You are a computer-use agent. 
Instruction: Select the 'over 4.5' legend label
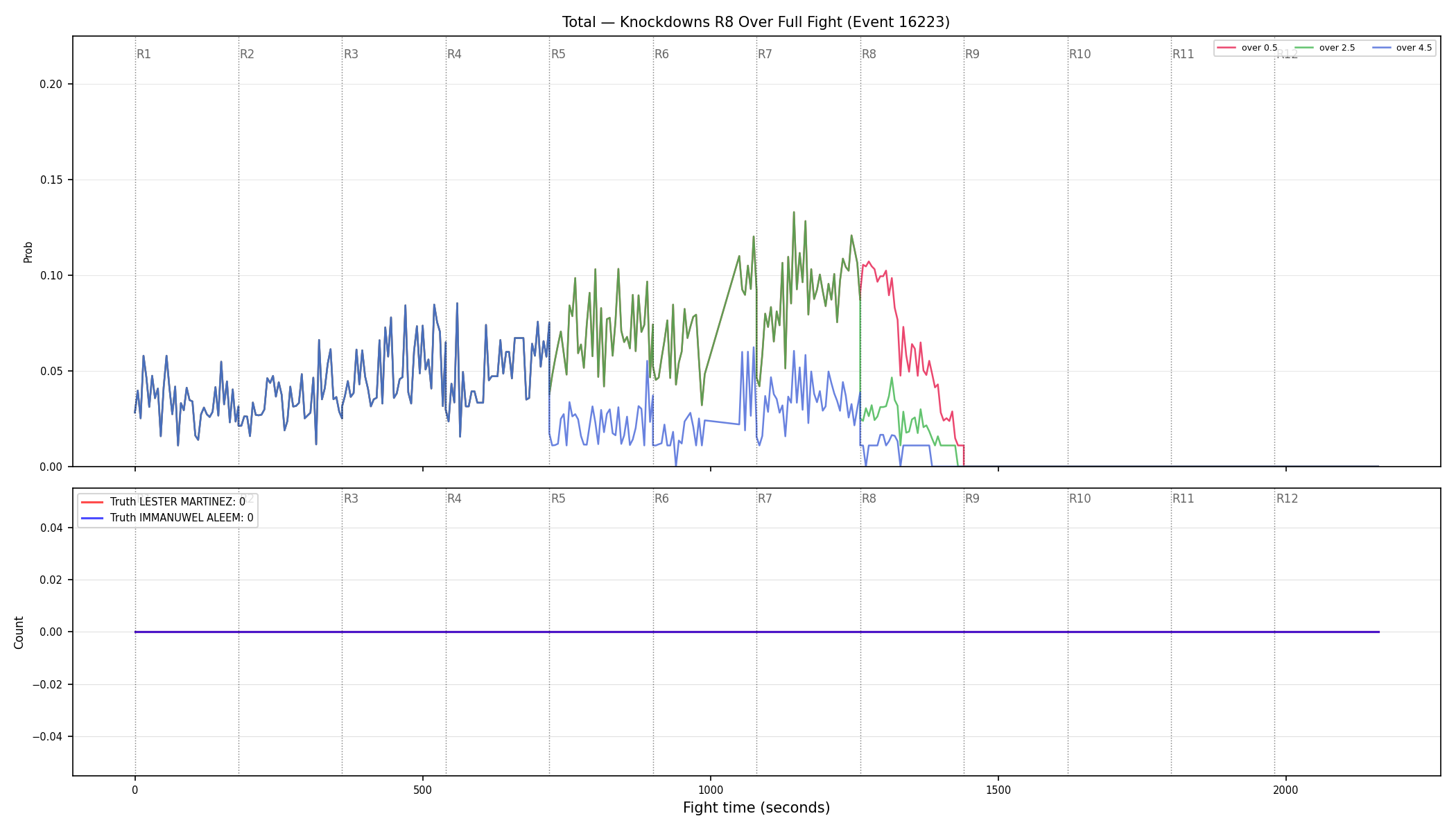(x=1414, y=48)
